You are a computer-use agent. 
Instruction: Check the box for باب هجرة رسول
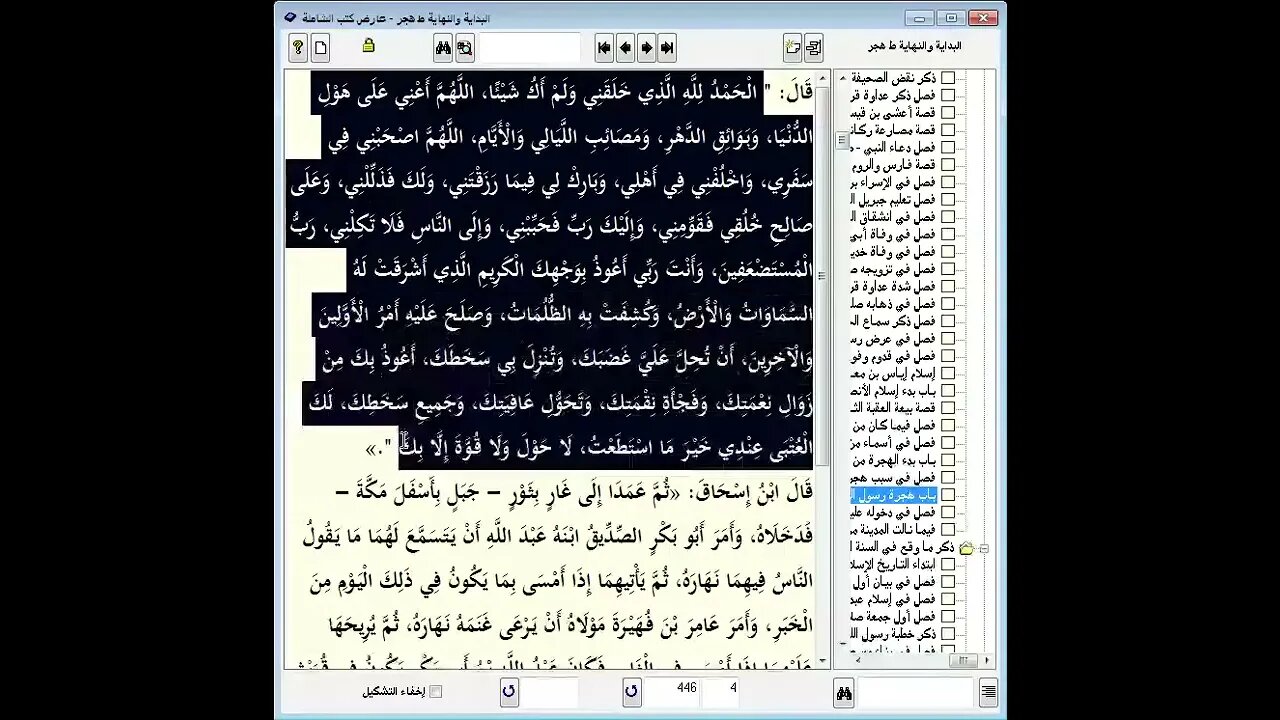[947, 495]
